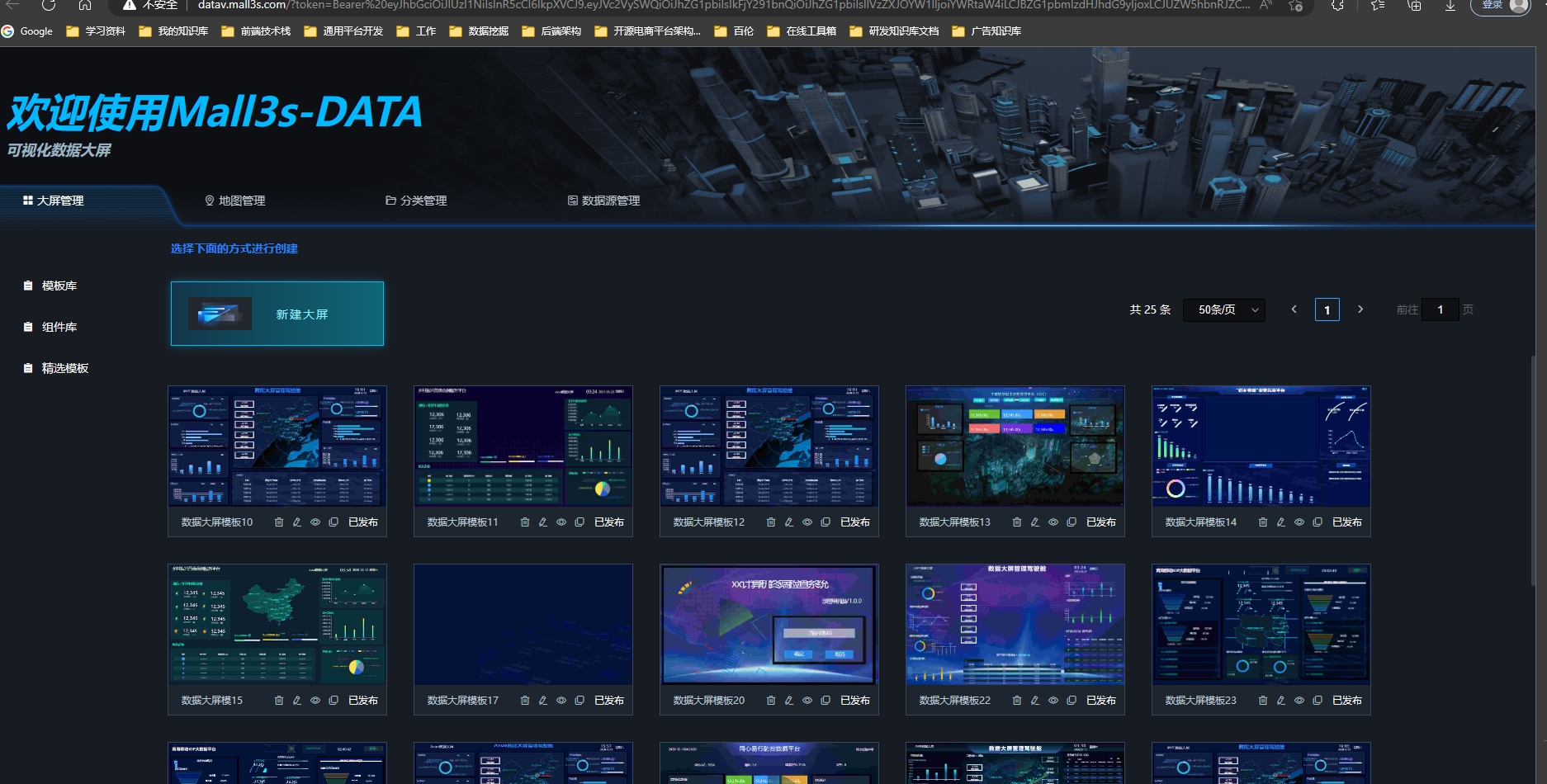Switch to 数据源管理 tab

tap(604, 201)
